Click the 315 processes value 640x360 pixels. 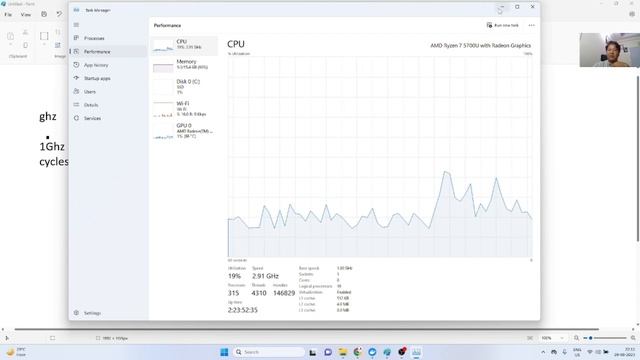tap(233, 293)
